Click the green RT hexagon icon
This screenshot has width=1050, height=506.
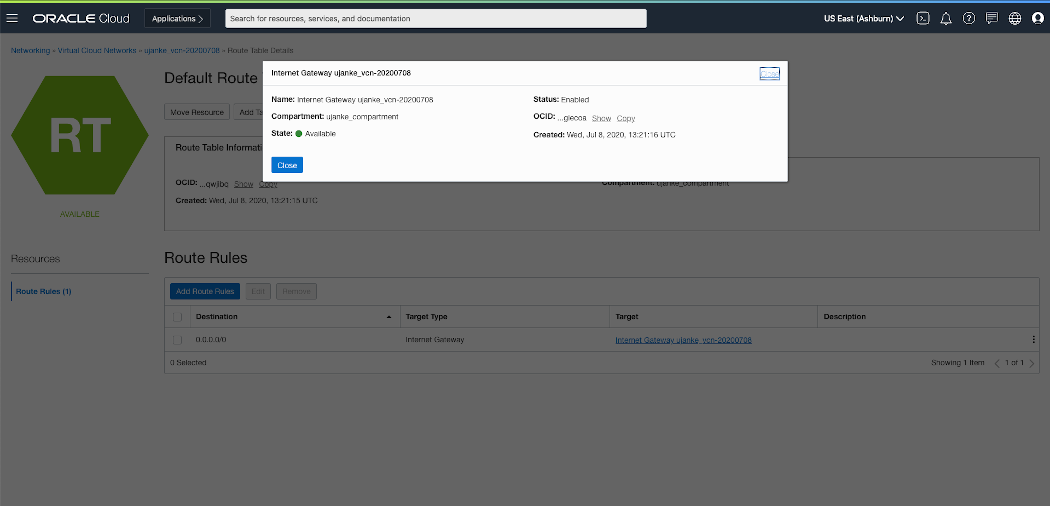pos(80,135)
